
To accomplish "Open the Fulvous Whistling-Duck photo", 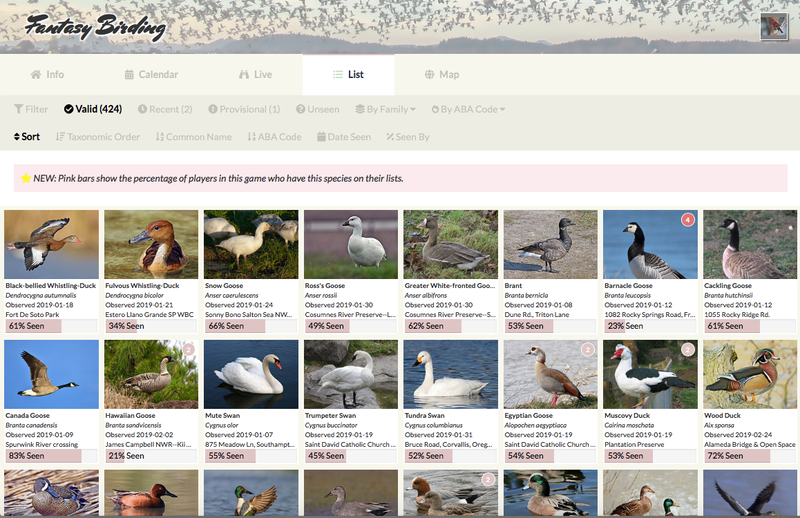I will pyautogui.click(x=151, y=244).
